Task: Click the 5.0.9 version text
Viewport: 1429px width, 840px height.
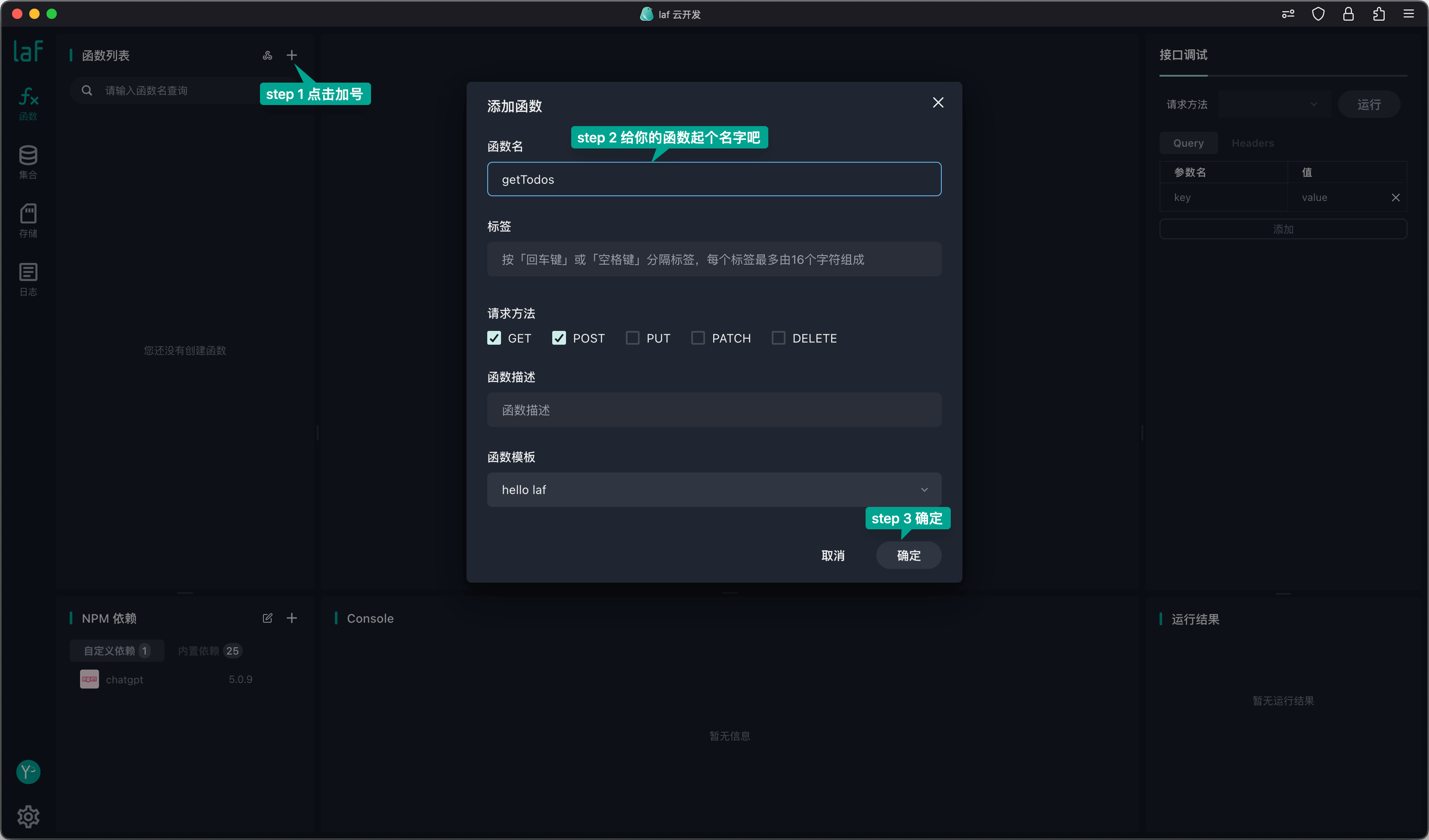Action: (x=241, y=679)
